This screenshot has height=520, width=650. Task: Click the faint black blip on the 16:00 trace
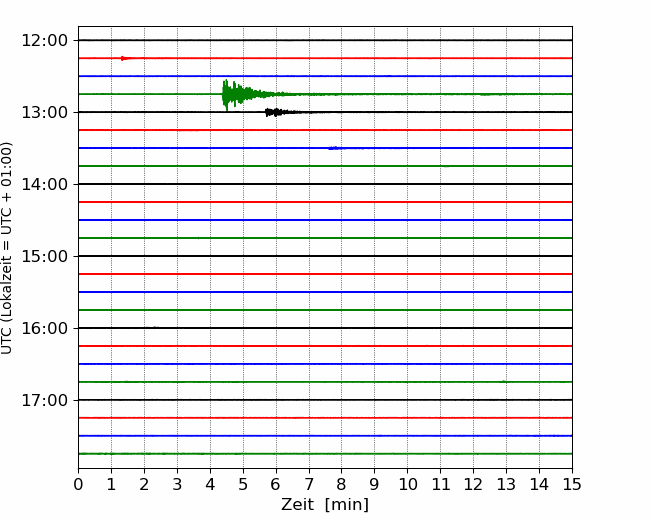[x=152, y=327]
